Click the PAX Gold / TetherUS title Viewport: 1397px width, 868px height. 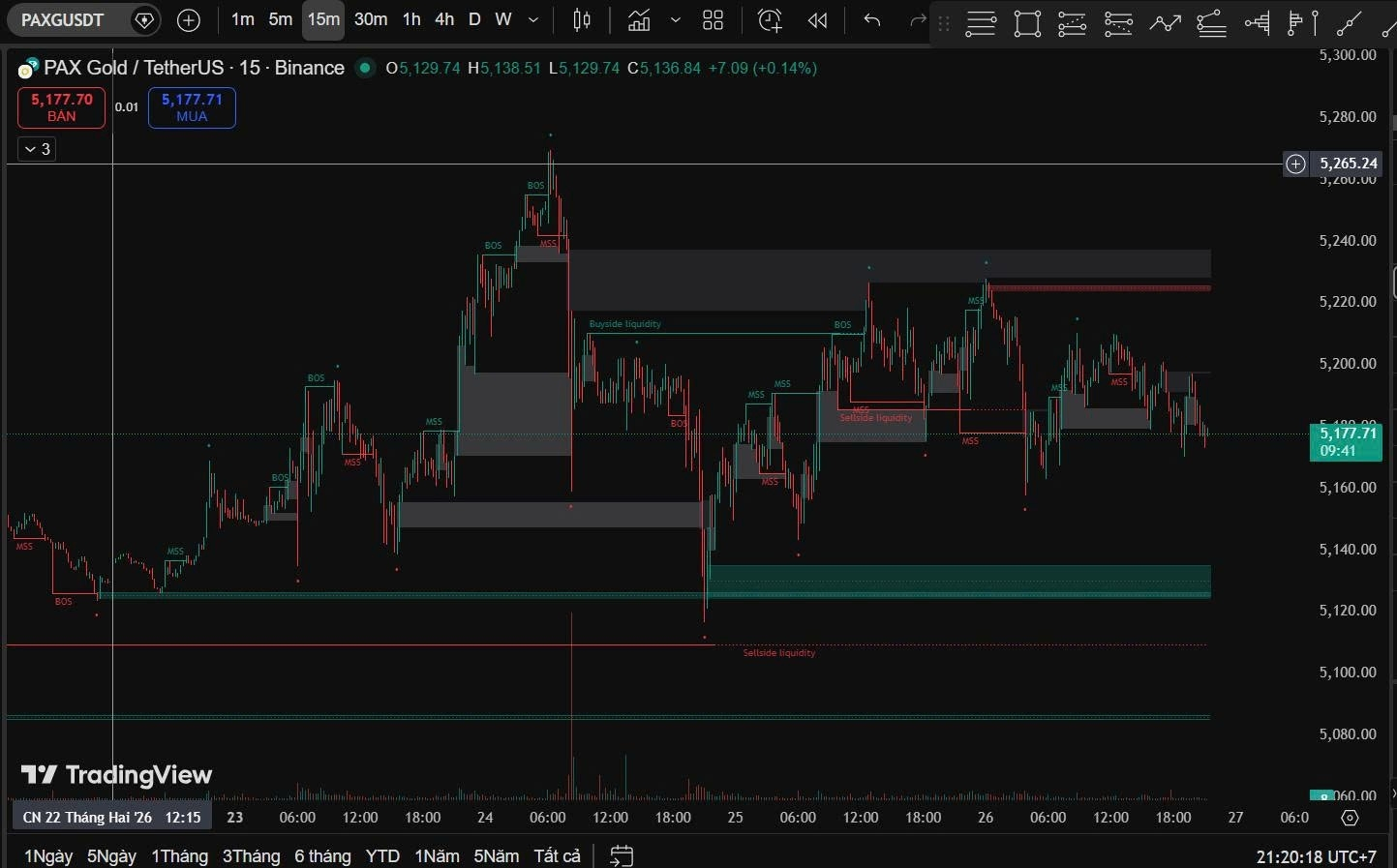click(x=194, y=68)
